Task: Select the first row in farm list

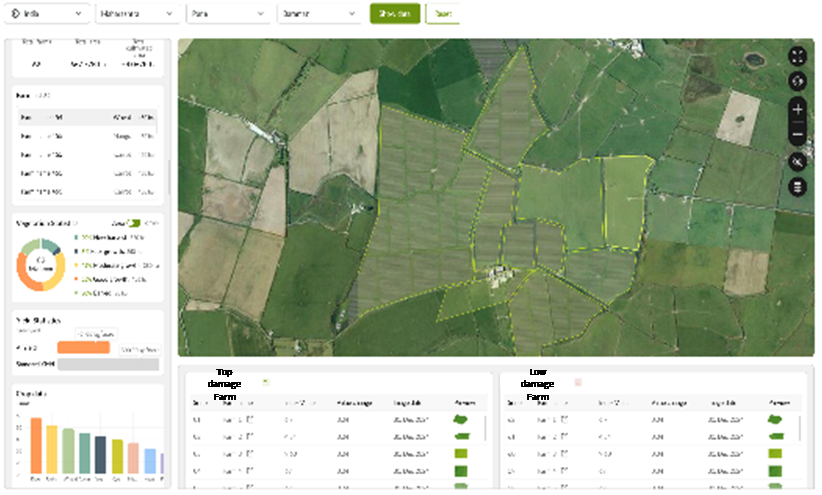Action: click(90, 117)
